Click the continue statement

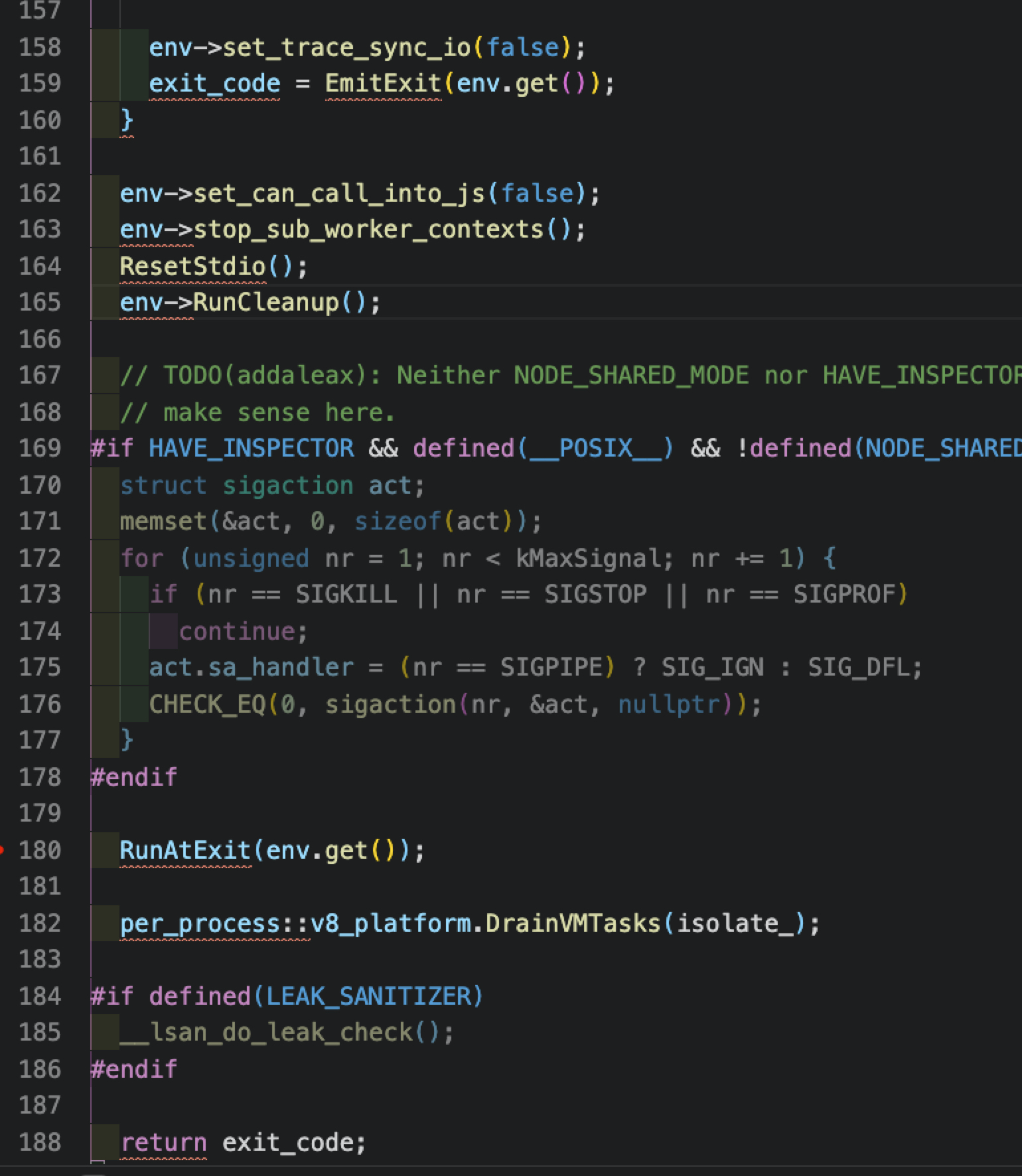click(244, 631)
